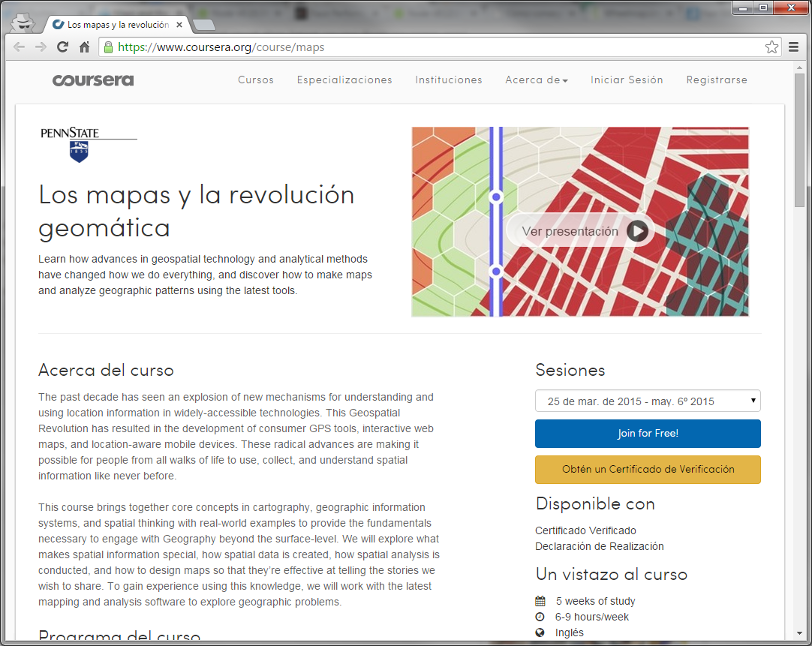This screenshot has width=812, height=646.
Task: Open the Cursos menu item
Action: [256, 80]
